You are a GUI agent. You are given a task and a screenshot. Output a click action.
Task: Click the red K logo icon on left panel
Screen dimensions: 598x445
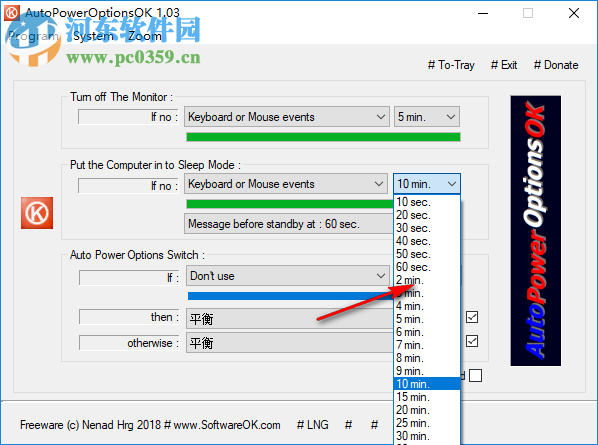[37, 213]
